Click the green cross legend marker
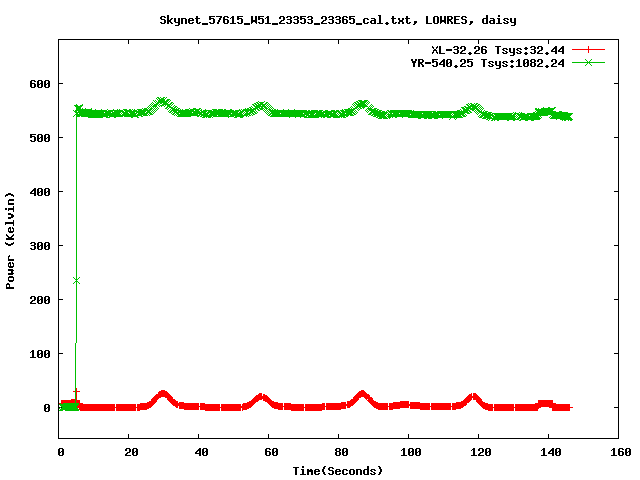This screenshot has width=640, height=480. tap(588, 62)
